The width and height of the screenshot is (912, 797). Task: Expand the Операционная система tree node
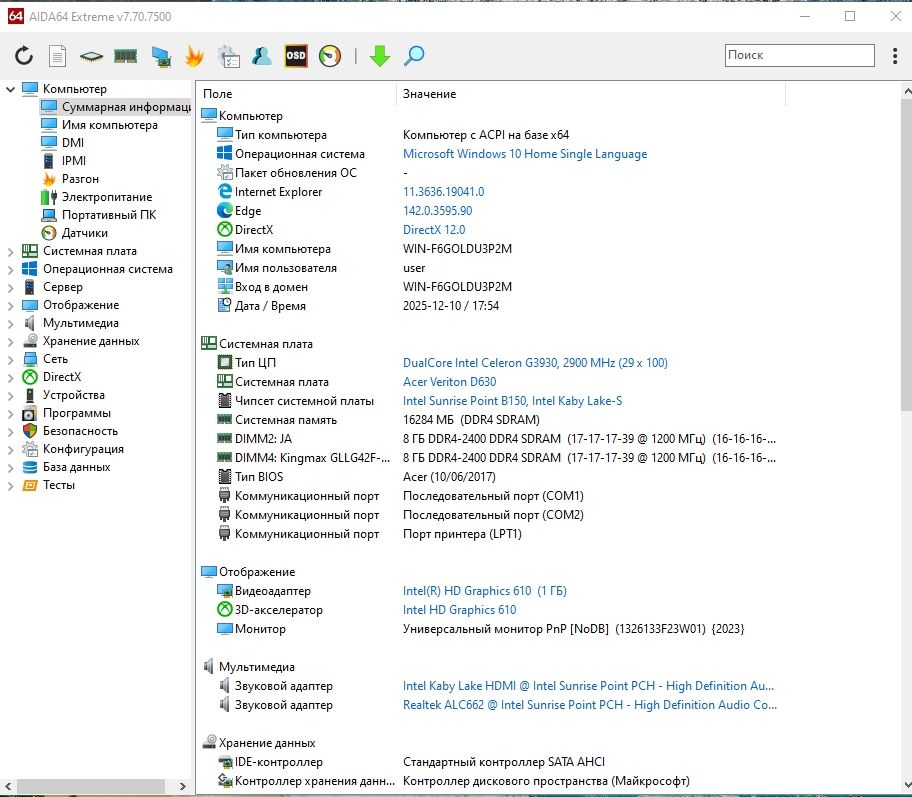pos(10,270)
